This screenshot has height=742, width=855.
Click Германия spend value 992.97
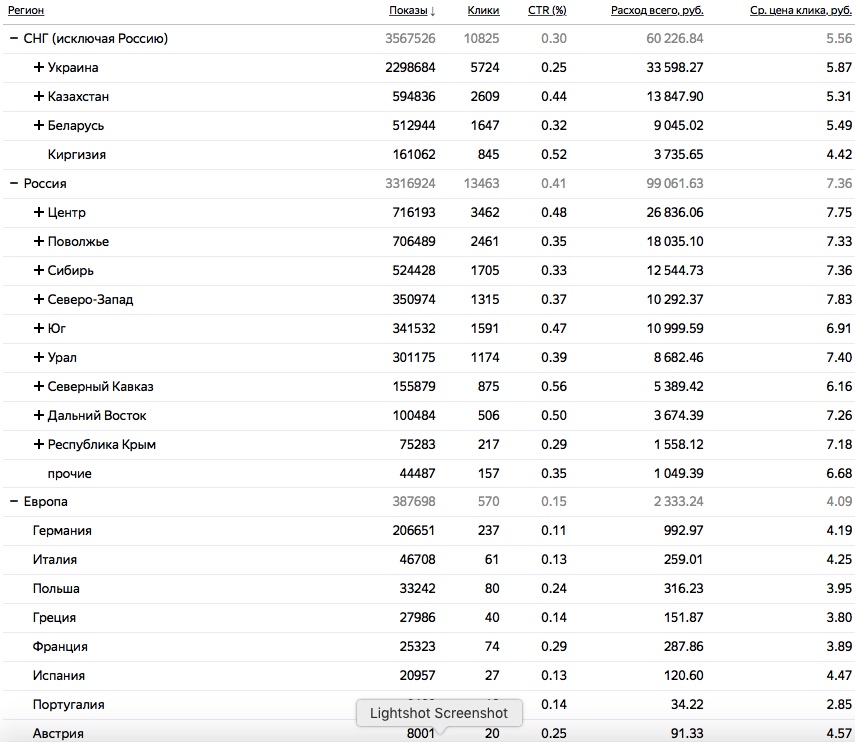click(684, 530)
